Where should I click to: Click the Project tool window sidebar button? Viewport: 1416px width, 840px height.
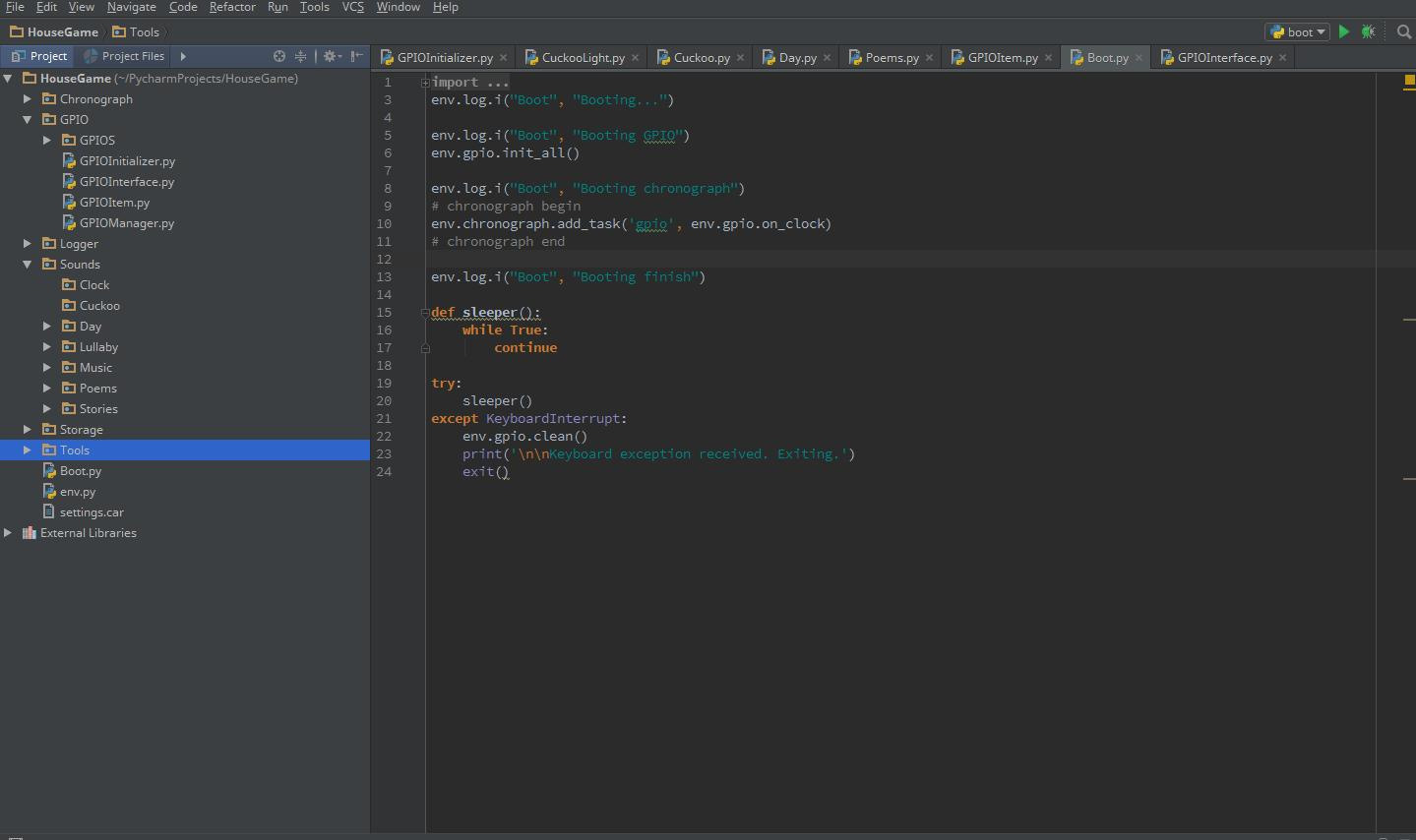coord(37,55)
